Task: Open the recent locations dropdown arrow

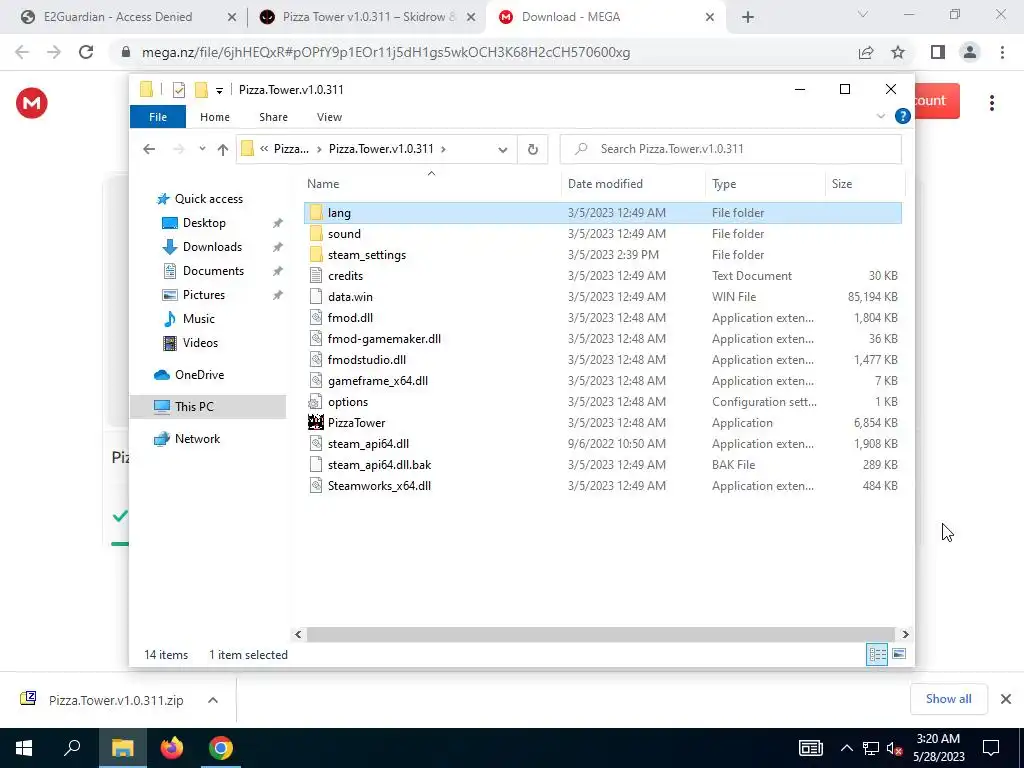Action: coord(202,149)
